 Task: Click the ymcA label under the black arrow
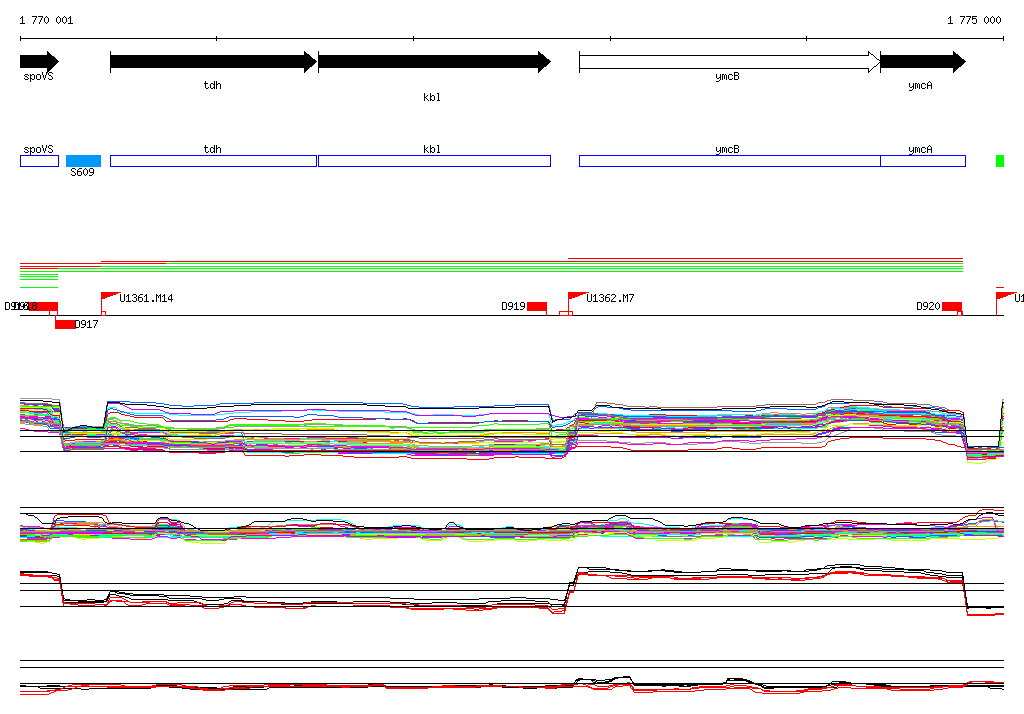(920, 86)
